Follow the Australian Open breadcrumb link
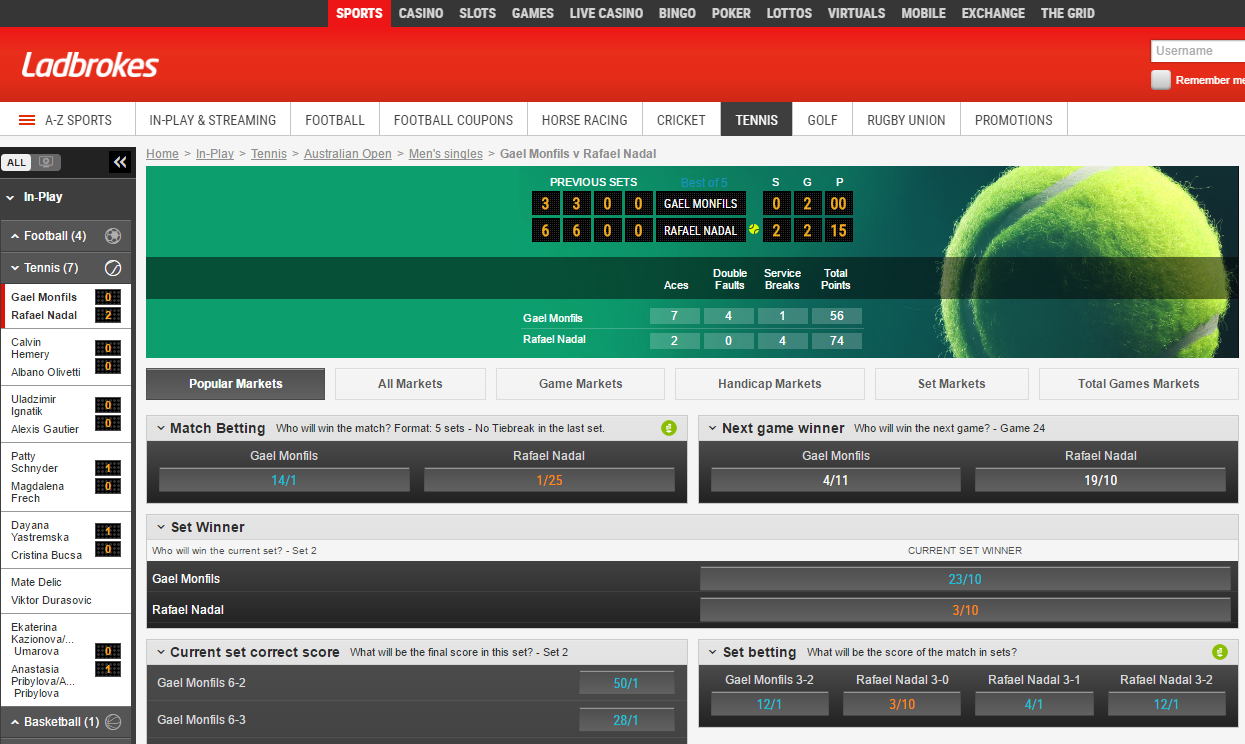Image resolution: width=1245 pixels, height=744 pixels. coord(348,154)
